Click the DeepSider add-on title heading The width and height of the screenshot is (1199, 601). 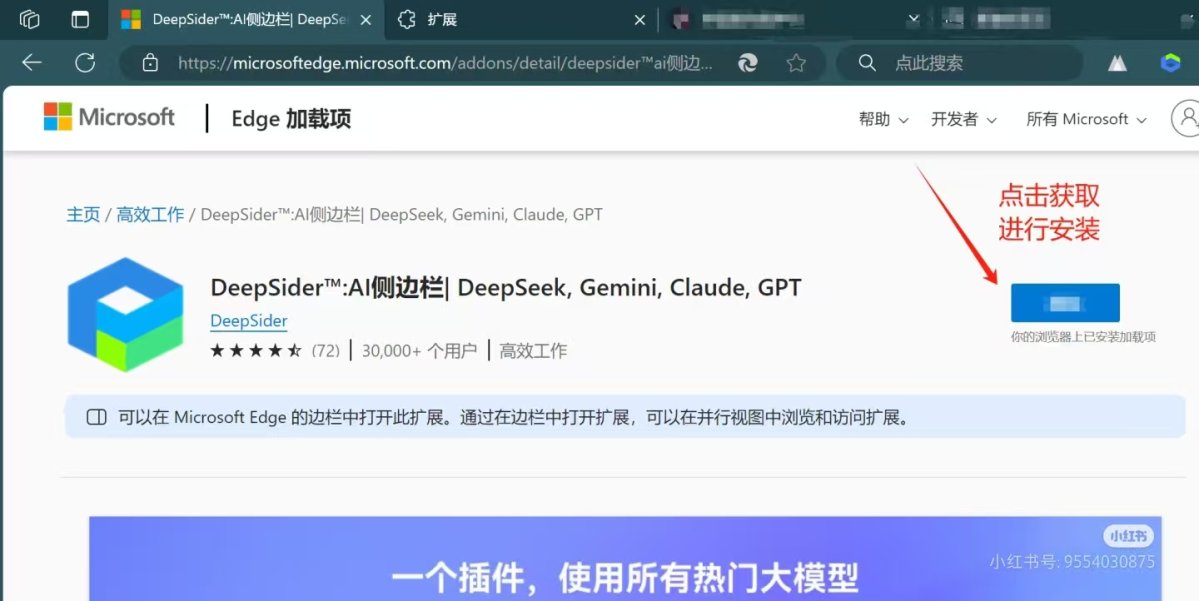tap(505, 288)
